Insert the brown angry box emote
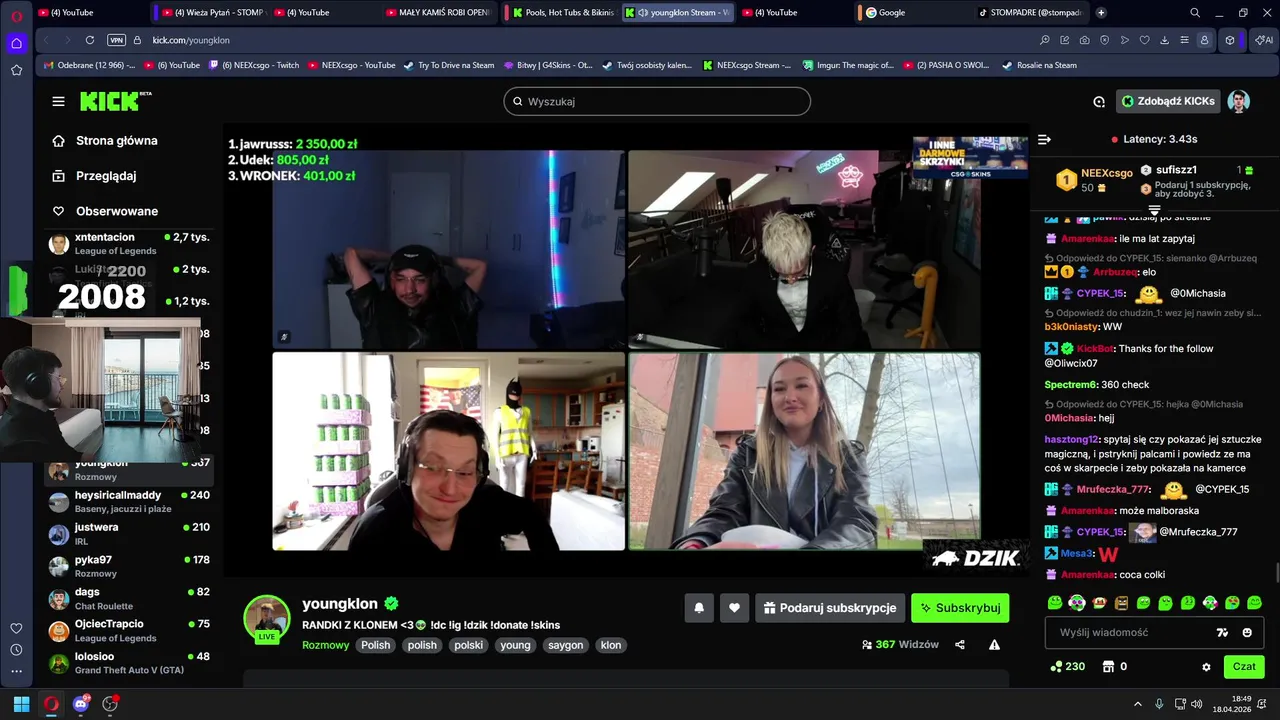Screen dimensions: 1280x720 pyautogui.click(x=1121, y=603)
